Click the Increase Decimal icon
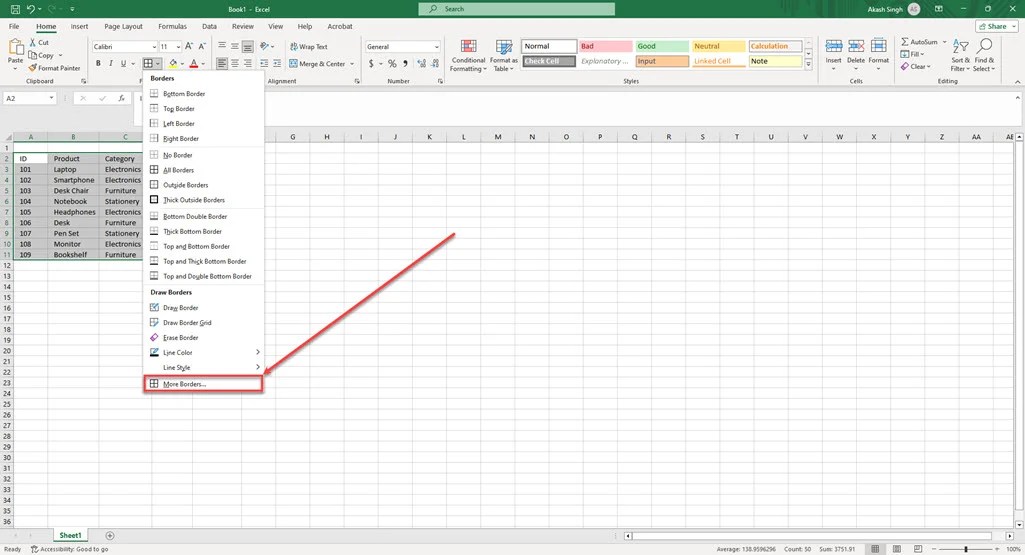1025x555 pixels. [421, 63]
